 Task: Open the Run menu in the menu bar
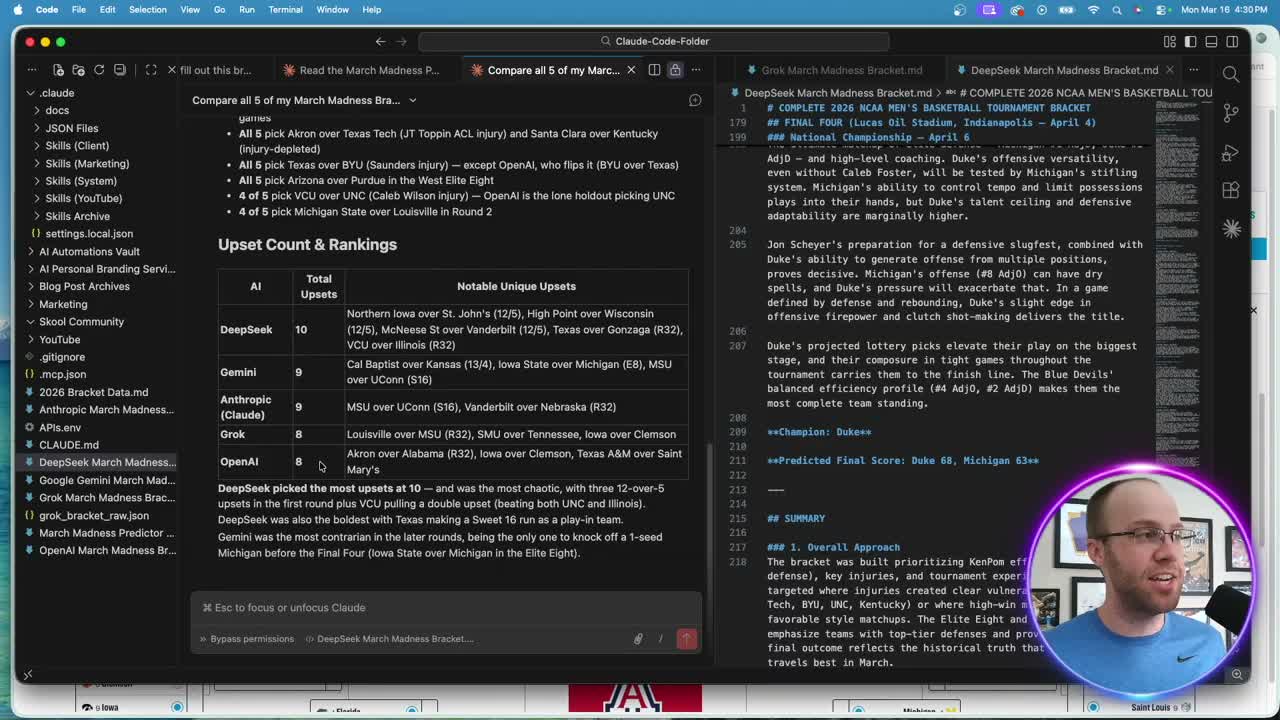pyautogui.click(x=246, y=9)
